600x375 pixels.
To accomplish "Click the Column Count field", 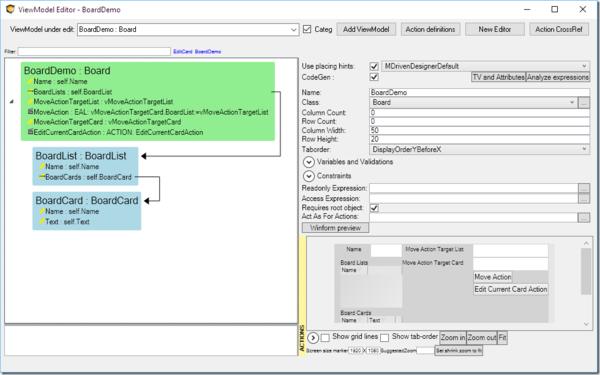I will point(479,112).
